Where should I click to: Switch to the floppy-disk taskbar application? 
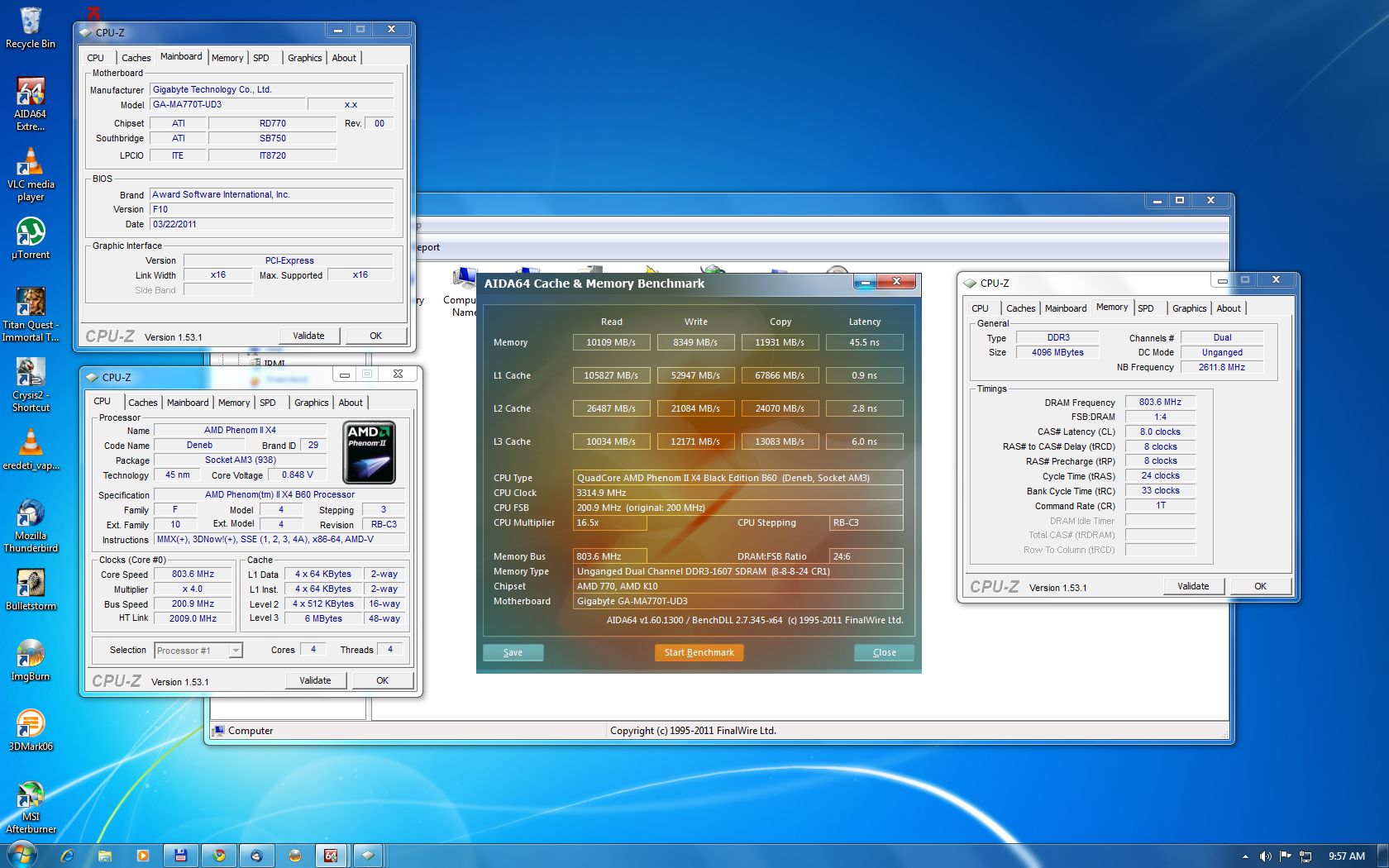[x=180, y=856]
